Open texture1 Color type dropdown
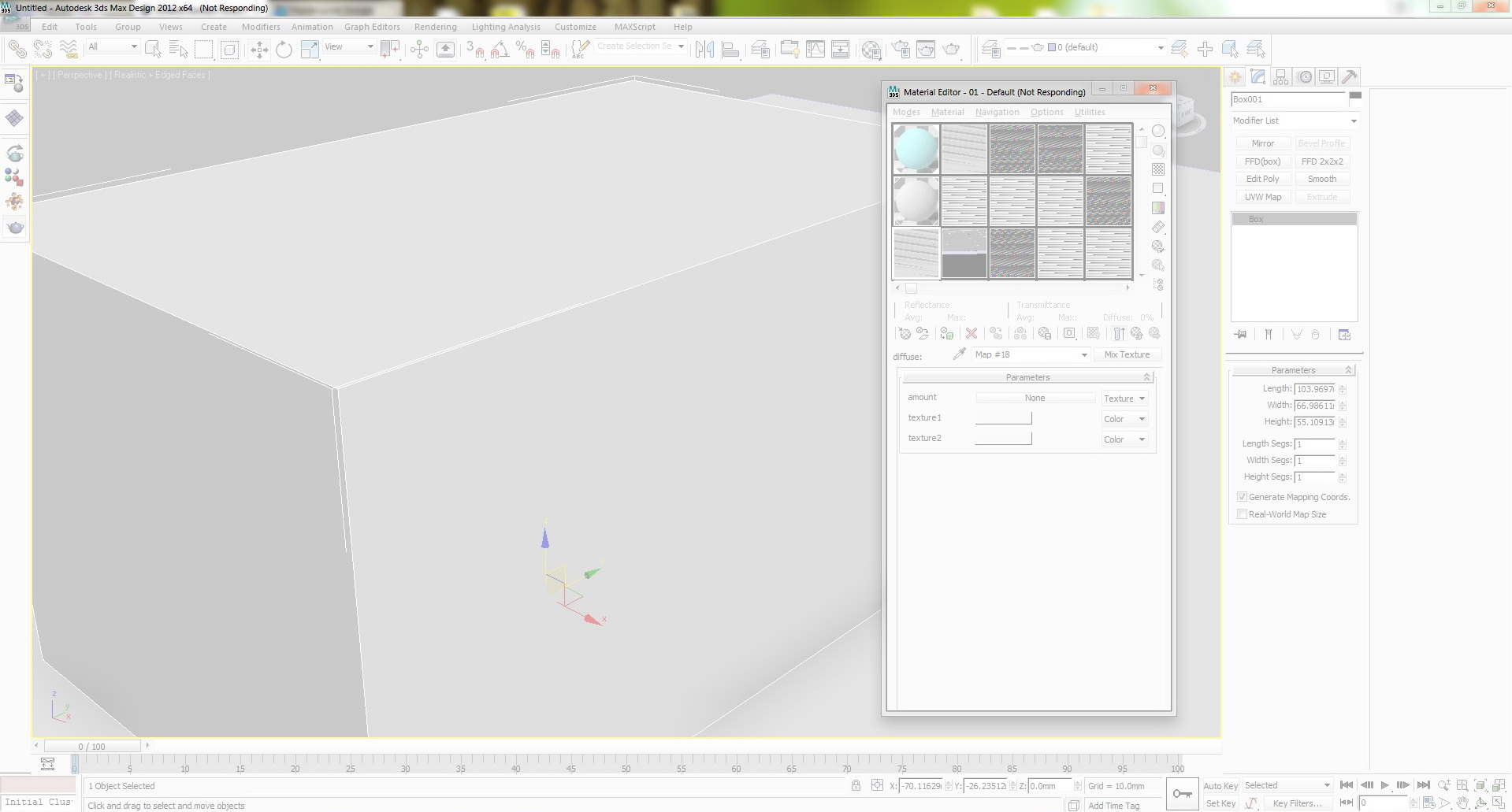Screen dimensions: 1512x812 tap(1124, 419)
